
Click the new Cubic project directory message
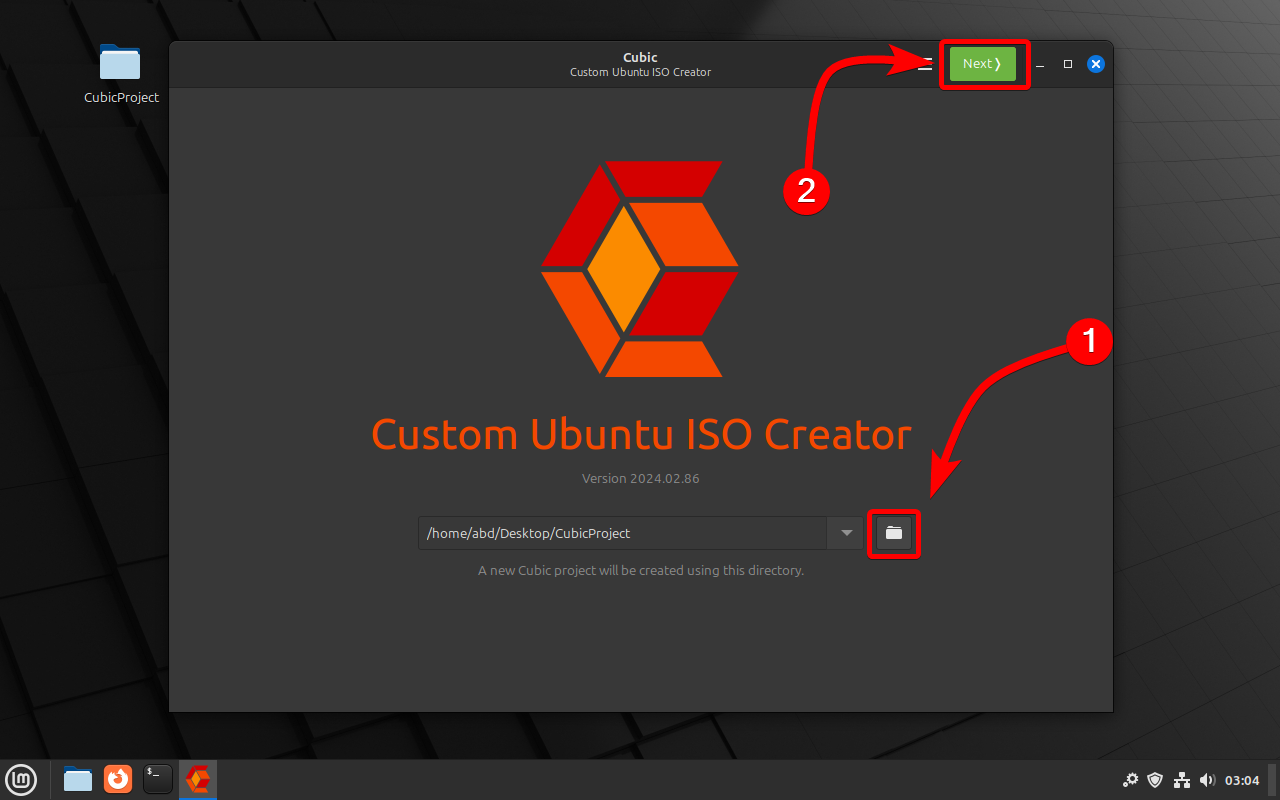coord(641,571)
